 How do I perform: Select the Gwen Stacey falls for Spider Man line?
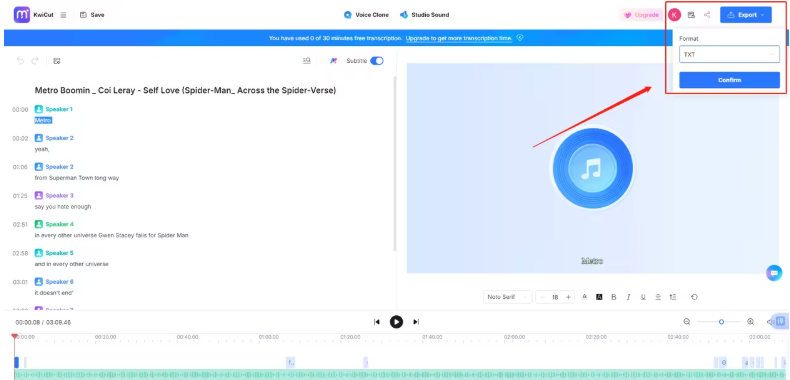111,235
